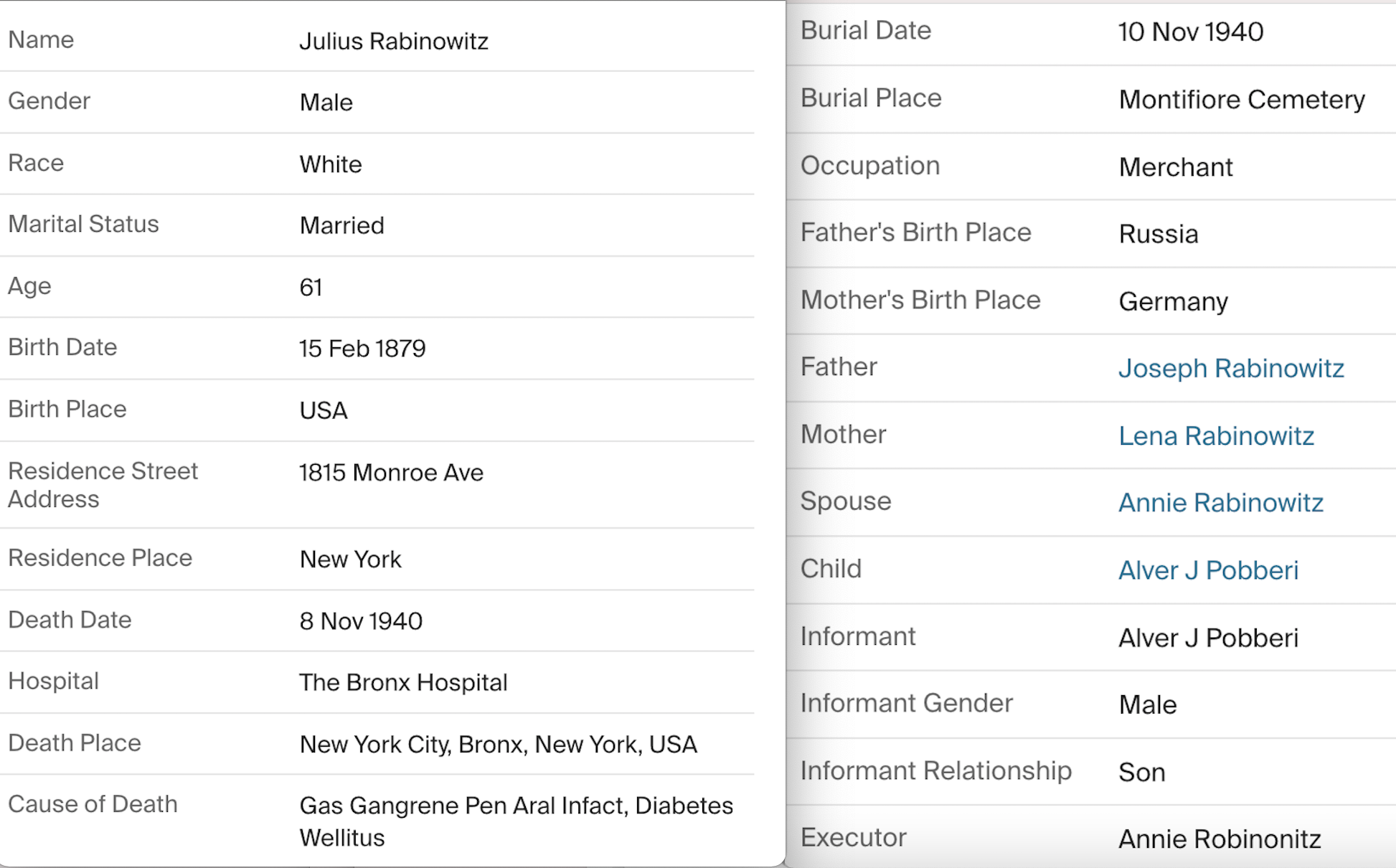The width and height of the screenshot is (1396, 868).
Task: Click the Father's Birth Place value Russia
Action: point(1158,234)
